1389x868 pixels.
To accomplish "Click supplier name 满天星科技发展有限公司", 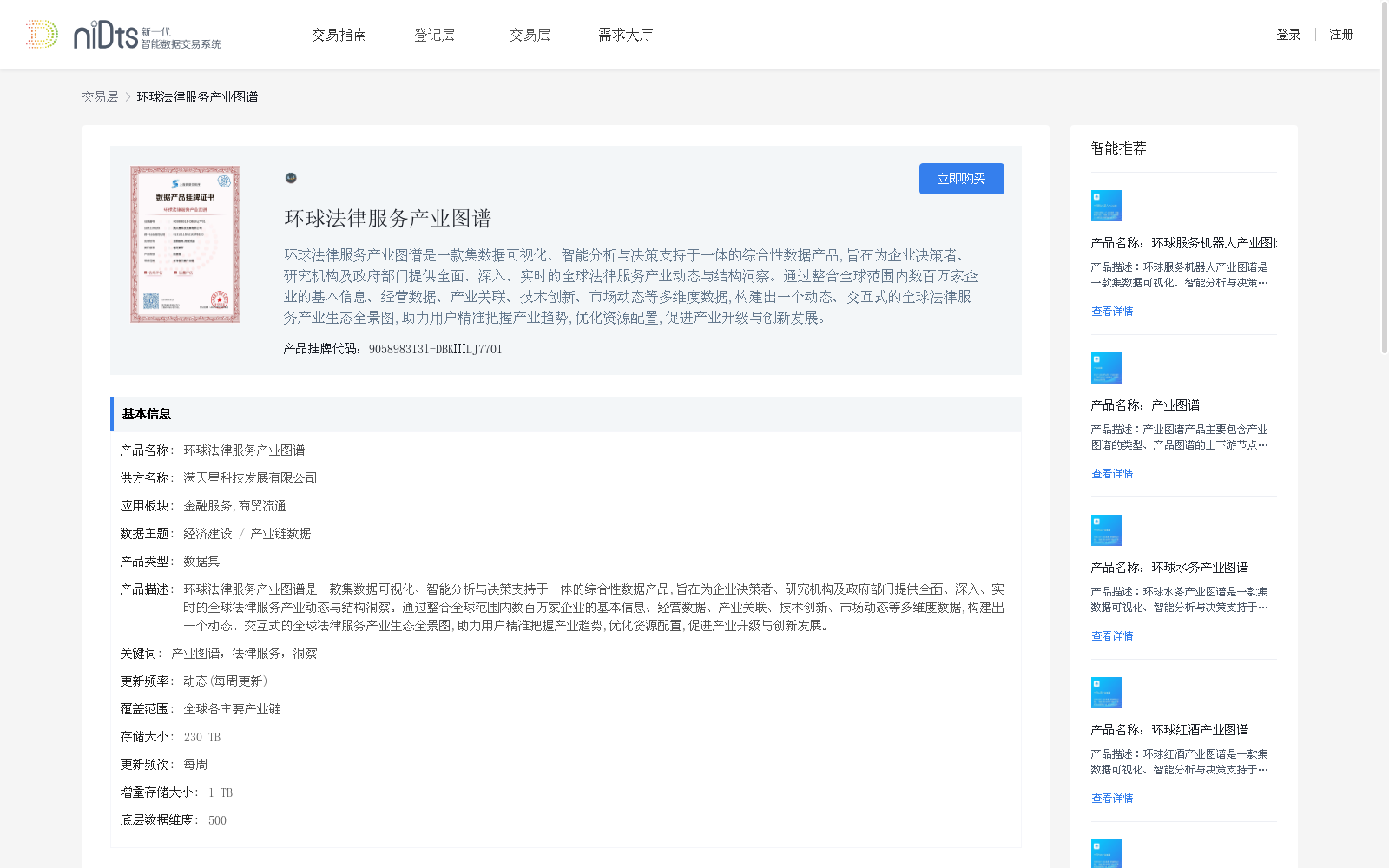I will 250,478.
